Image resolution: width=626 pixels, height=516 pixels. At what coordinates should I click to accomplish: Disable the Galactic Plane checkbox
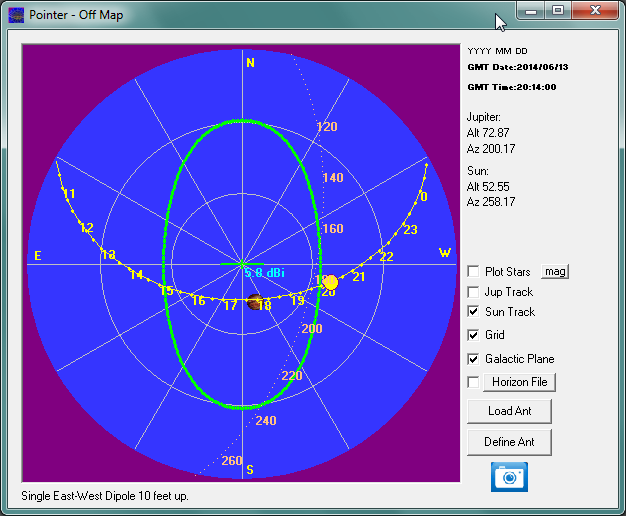[x=474, y=359]
